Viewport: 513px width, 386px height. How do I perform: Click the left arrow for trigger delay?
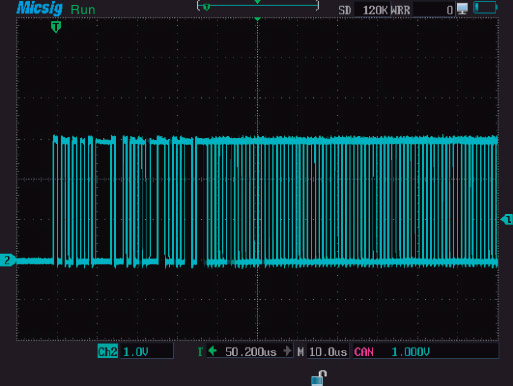pyautogui.click(x=212, y=351)
